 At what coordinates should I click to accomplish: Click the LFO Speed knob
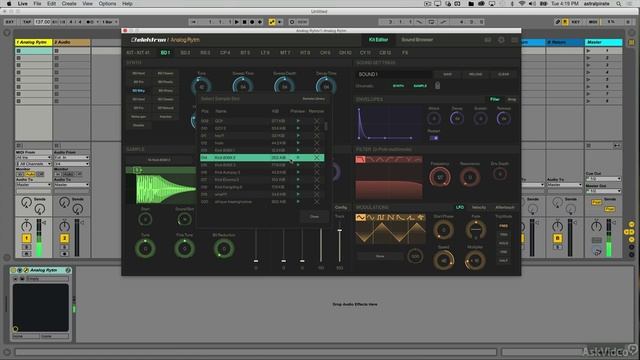pyautogui.click(x=443, y=260)
